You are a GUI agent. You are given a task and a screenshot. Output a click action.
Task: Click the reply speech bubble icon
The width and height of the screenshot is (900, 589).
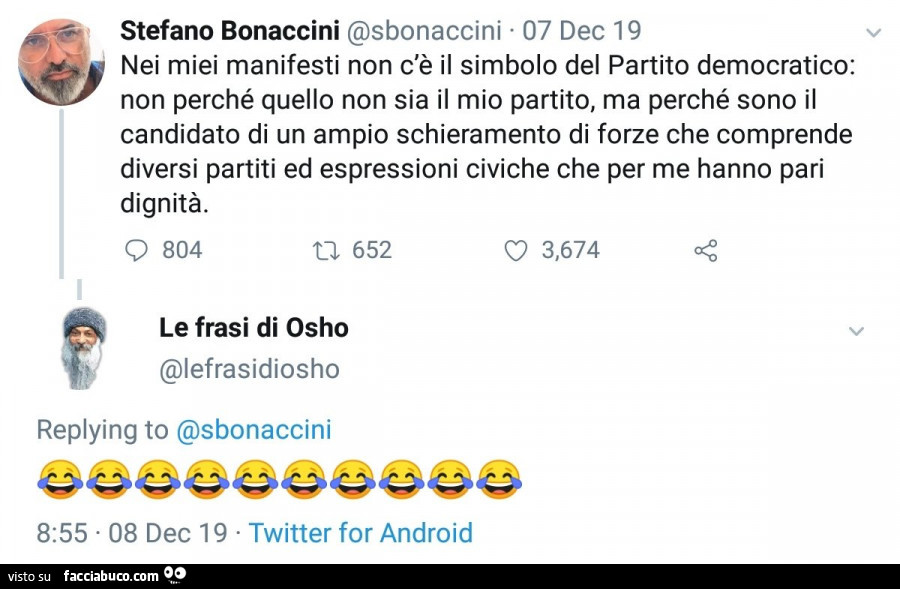coord(135,250)
